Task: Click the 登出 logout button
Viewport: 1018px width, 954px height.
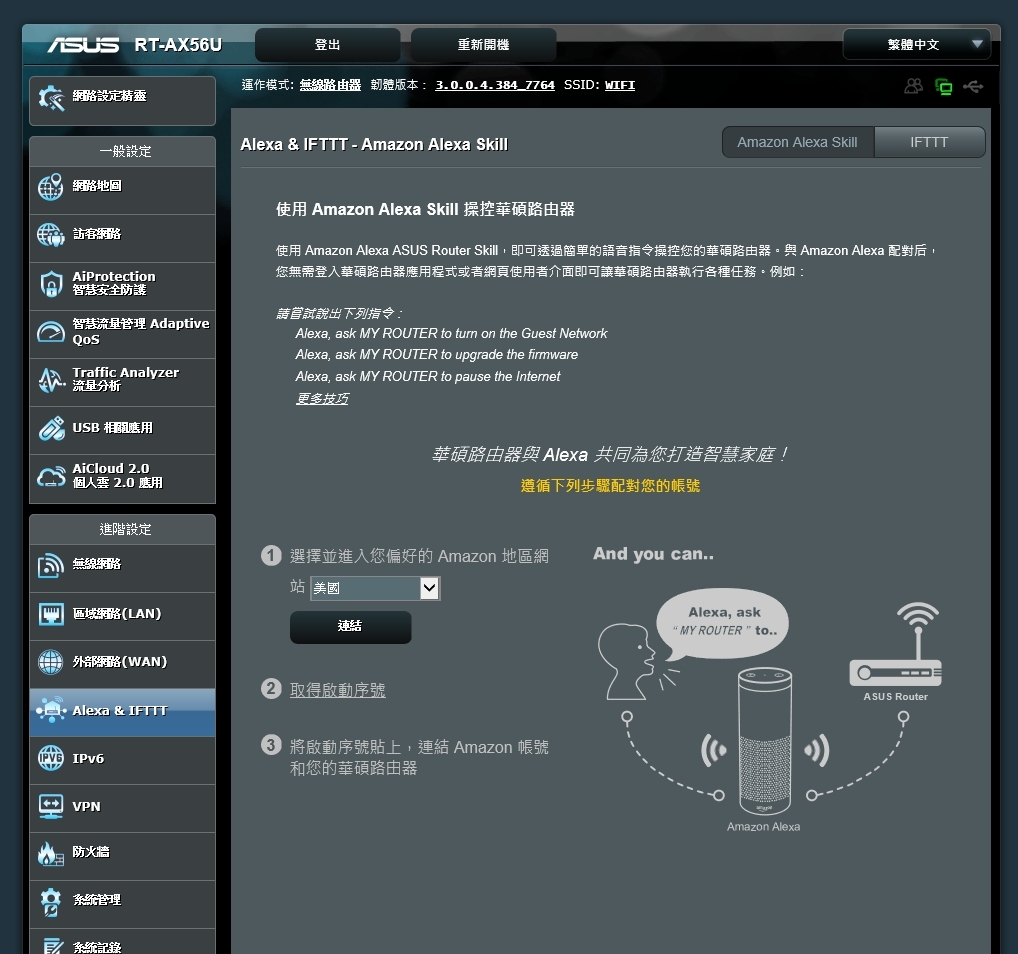Action: coord(327,45)
